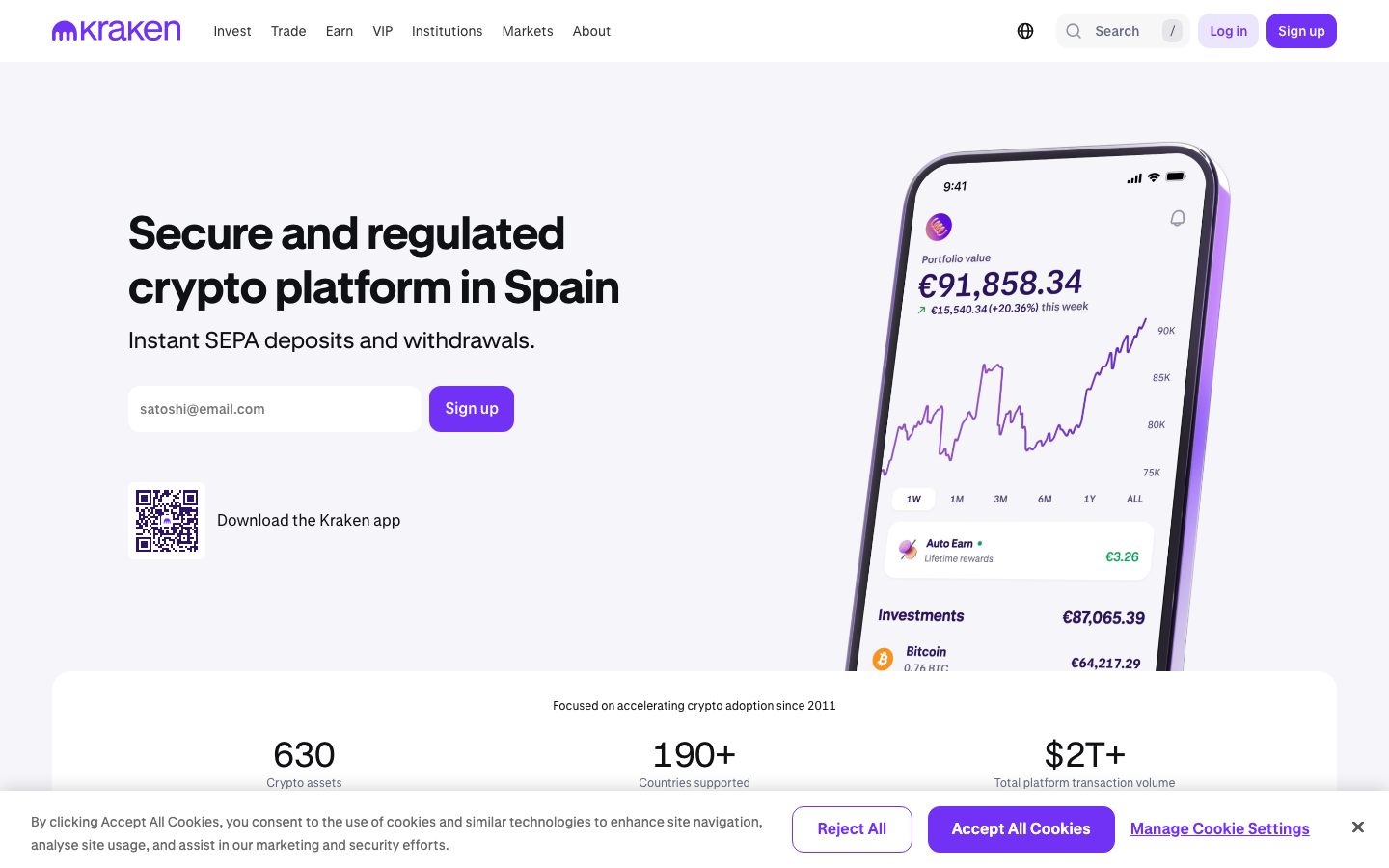Scan the Kraken app QR code
The width and height of the screenshot is (1389, 868).
[x=166, y=520]
